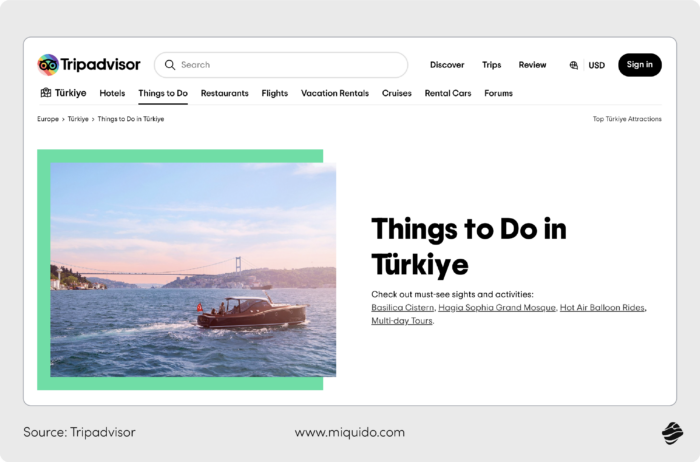Open Hagia Sophia Grand Mosque link

[x=497, y=308]
